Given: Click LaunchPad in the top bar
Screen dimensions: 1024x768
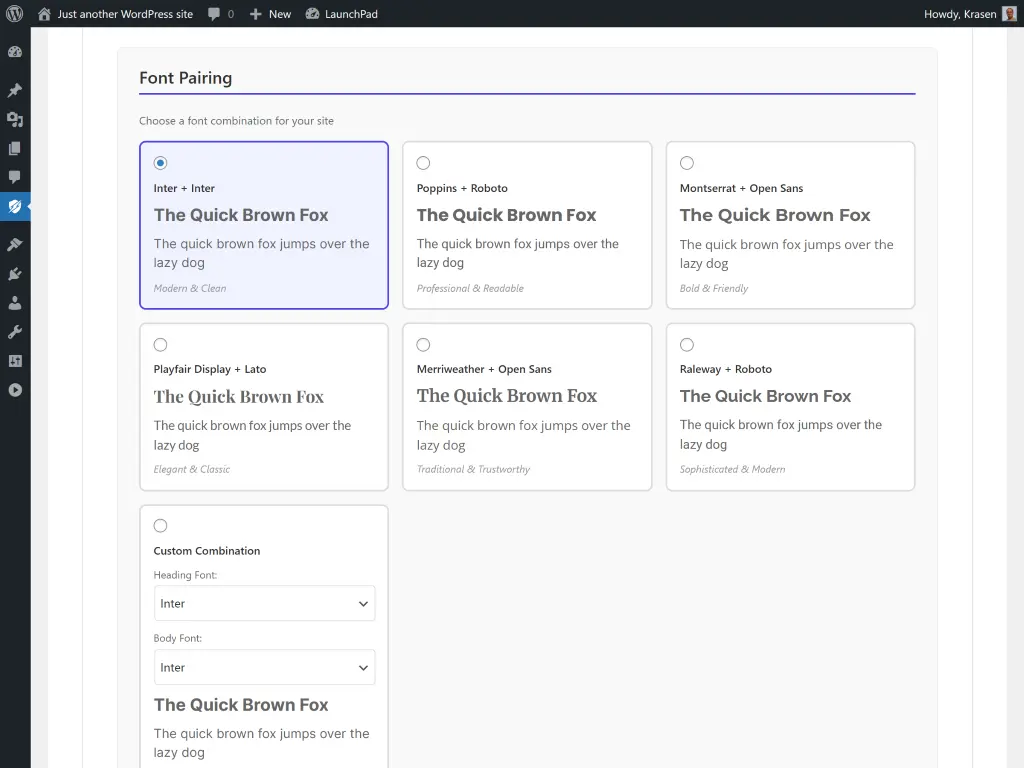Looking at the screenshot, I should pyautogui.click(x=342, y=14).
